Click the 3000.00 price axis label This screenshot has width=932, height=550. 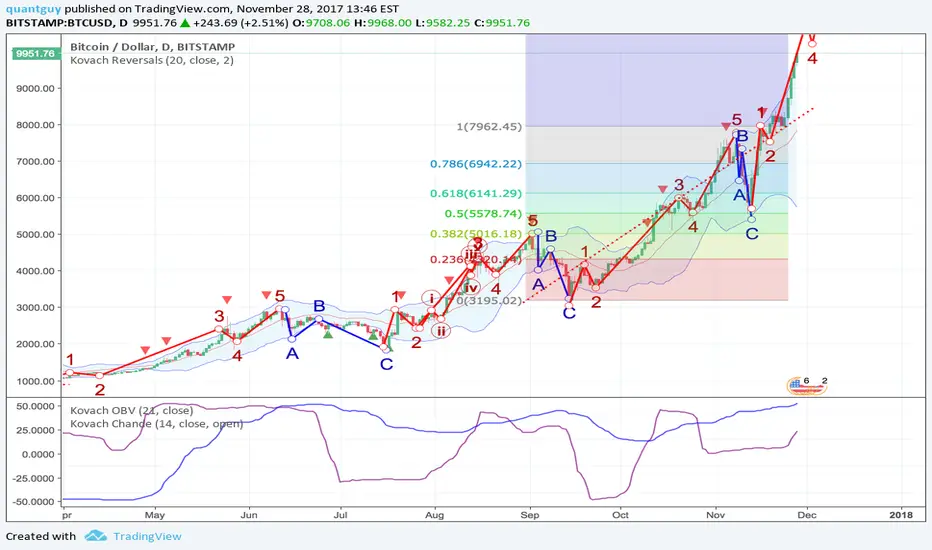point(36,307)
